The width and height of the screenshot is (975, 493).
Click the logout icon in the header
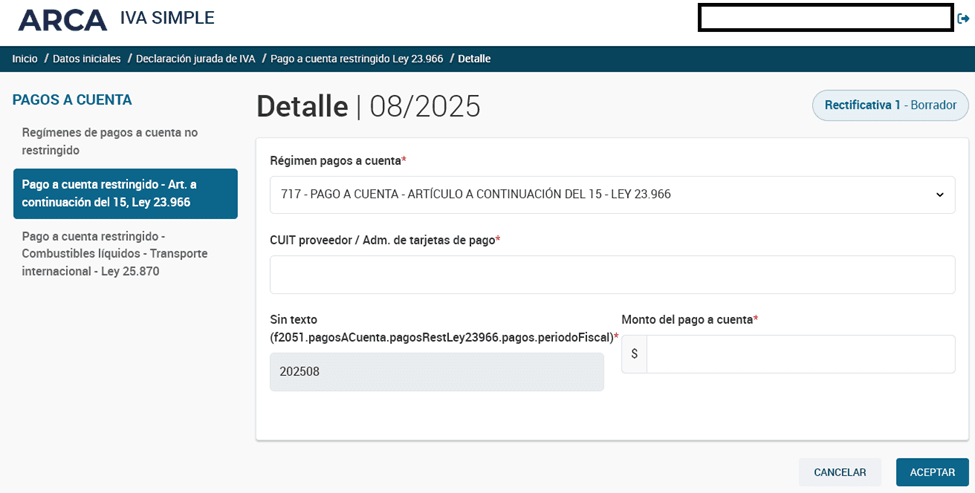click(963, 19)
